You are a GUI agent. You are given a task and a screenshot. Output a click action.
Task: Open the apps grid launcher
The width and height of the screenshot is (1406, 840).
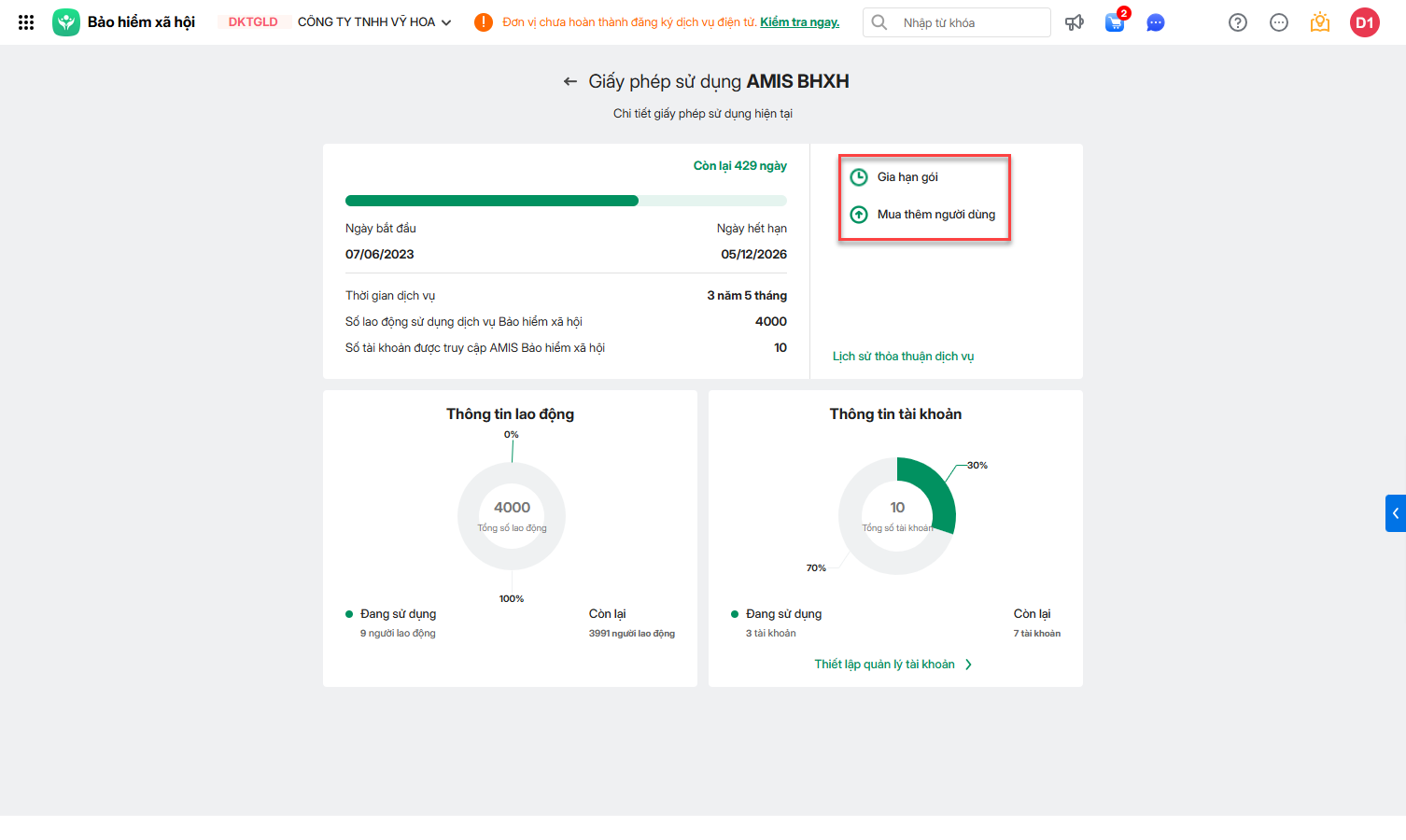[26, 22]
